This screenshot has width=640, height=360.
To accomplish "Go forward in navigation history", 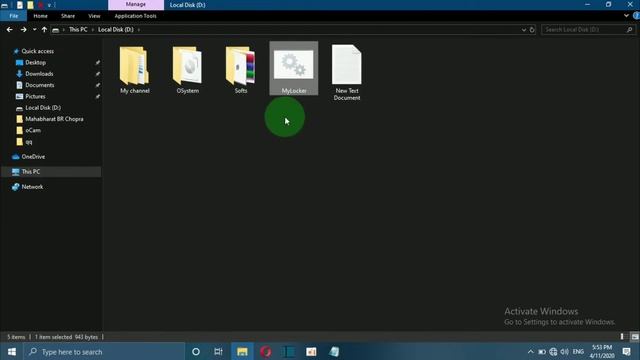I will point(23,29).
